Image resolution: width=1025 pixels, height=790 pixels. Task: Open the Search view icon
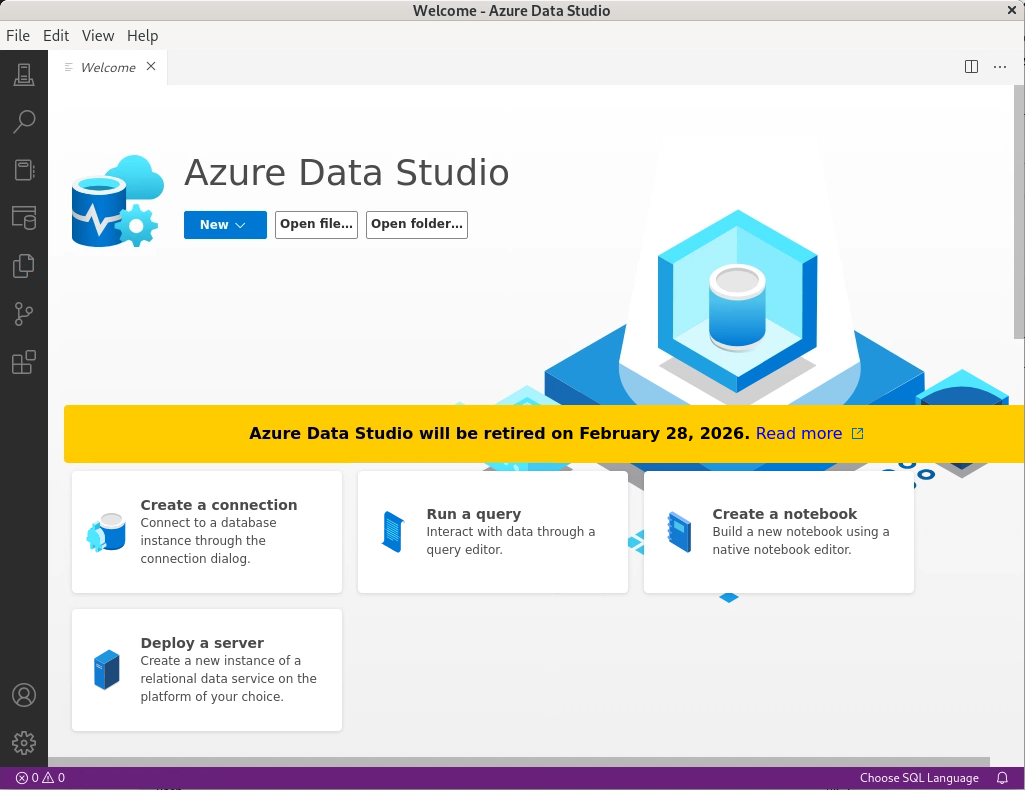24,122
